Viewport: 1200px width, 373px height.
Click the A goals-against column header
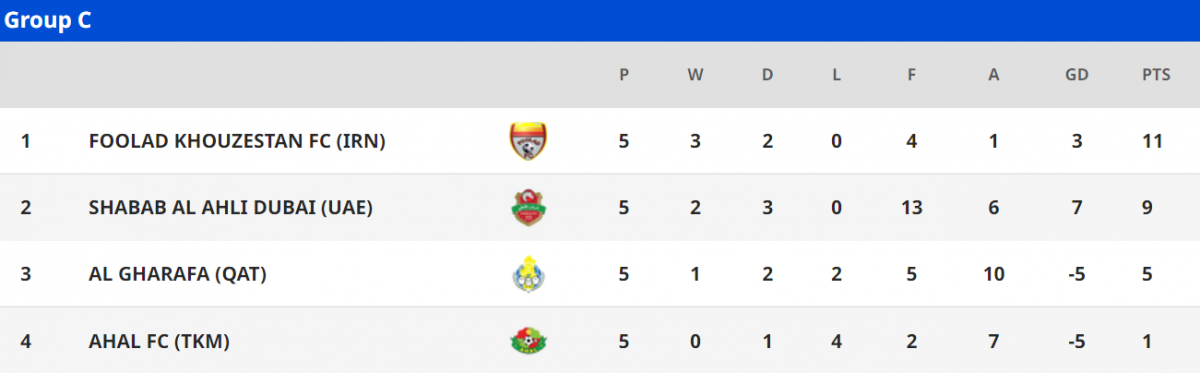994,75
